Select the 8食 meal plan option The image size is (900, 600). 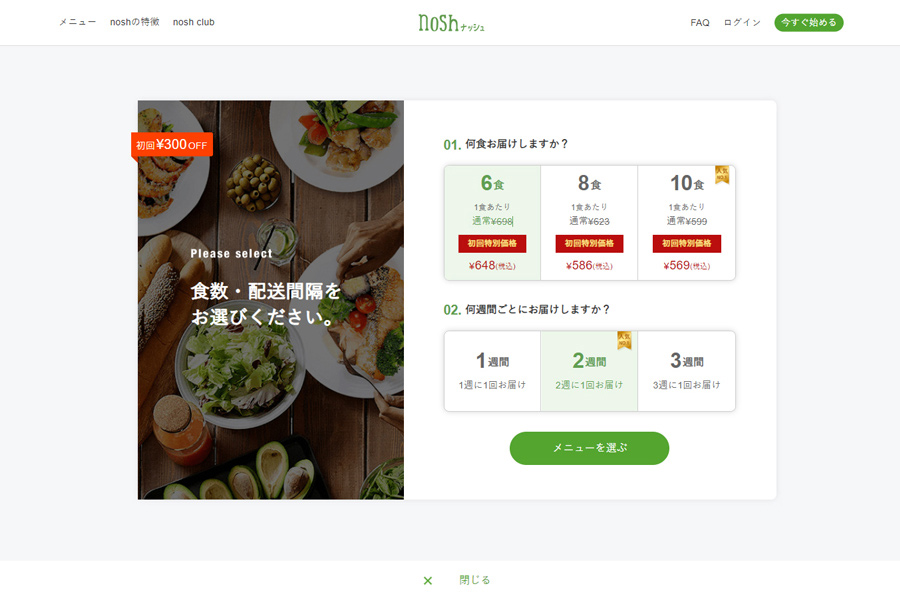[589, 223]
